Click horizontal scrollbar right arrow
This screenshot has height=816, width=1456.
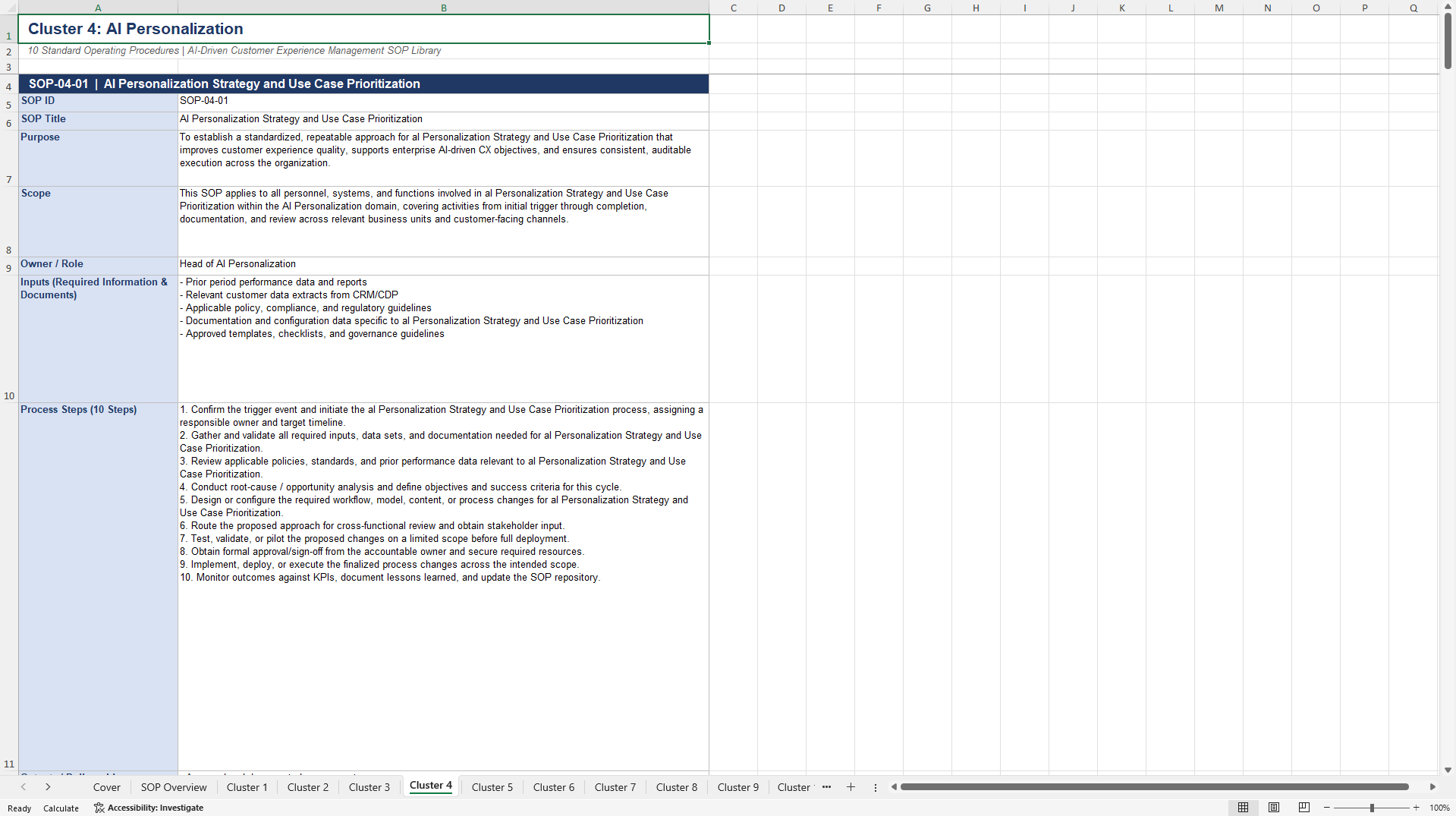click(1432, 787)
